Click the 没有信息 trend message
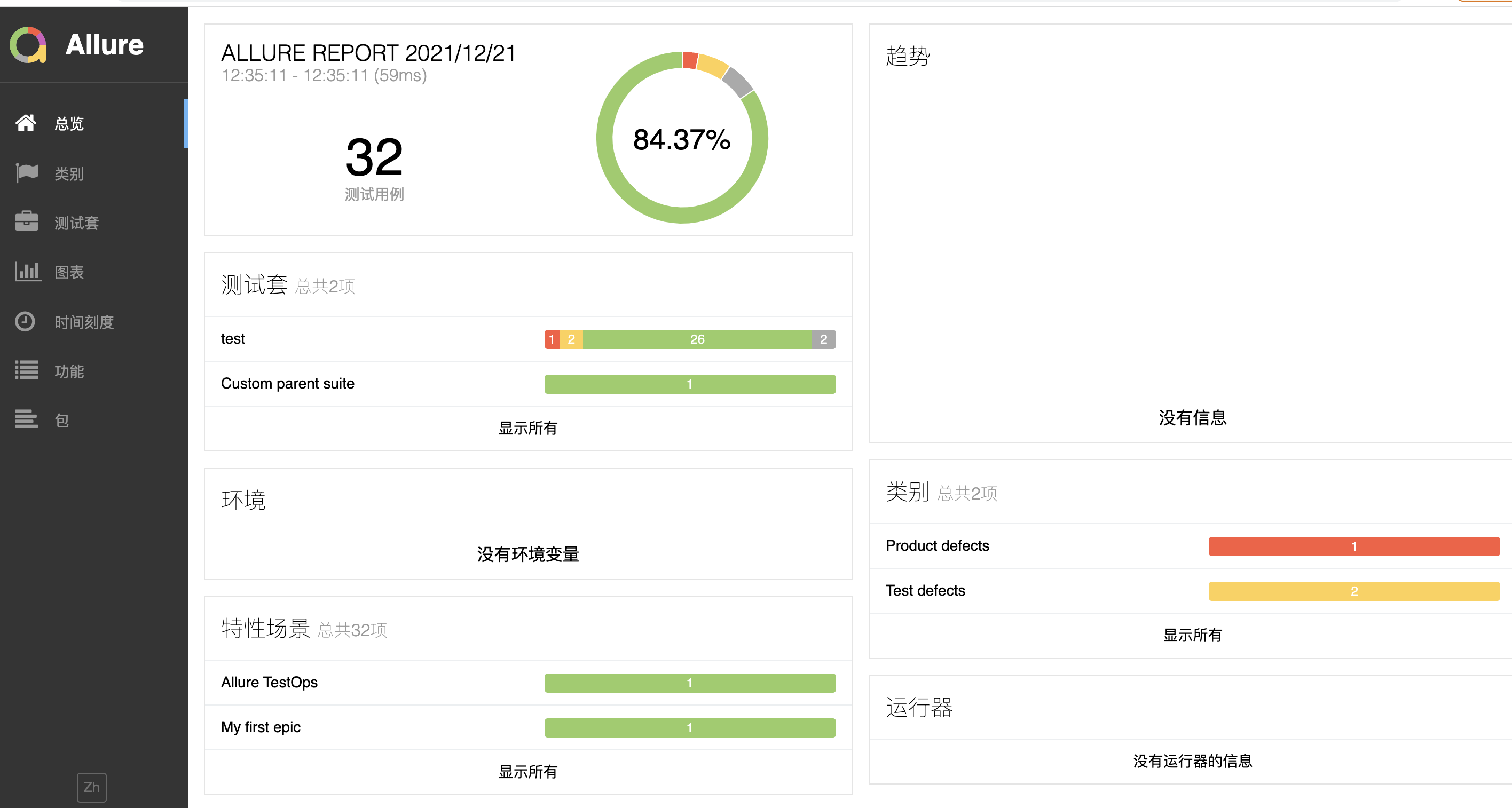Image resolution: width=1512 pixels, height=808 pixels. click(x=1193, y=417)
